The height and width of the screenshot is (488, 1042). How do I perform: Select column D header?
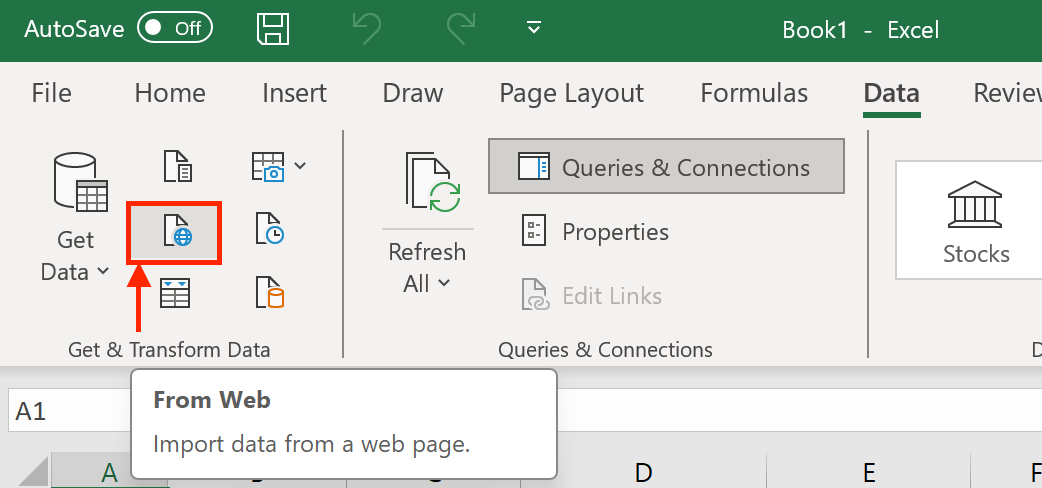(x=643, y=473)
